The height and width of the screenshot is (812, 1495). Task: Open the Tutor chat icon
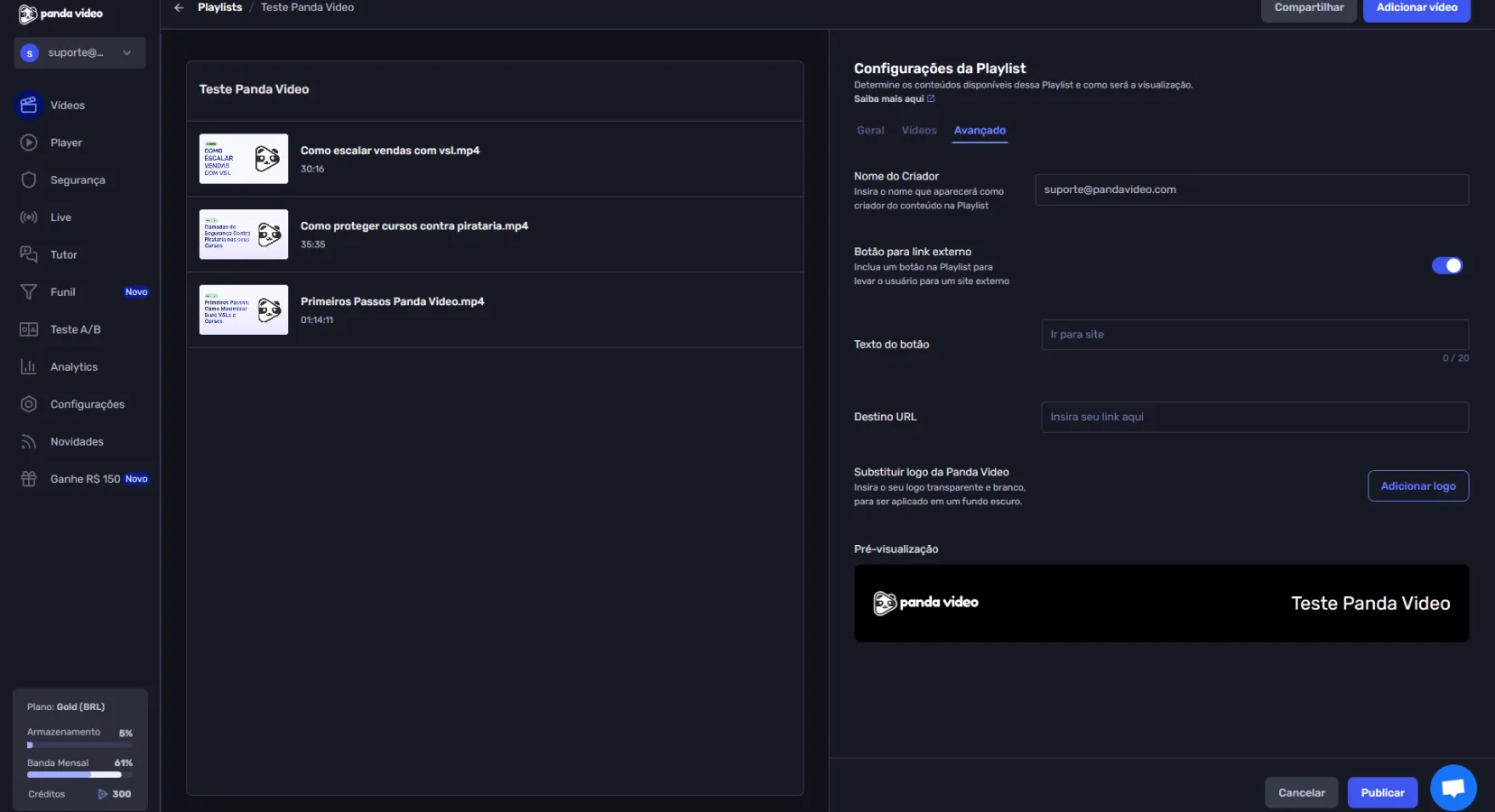point(29,254)
